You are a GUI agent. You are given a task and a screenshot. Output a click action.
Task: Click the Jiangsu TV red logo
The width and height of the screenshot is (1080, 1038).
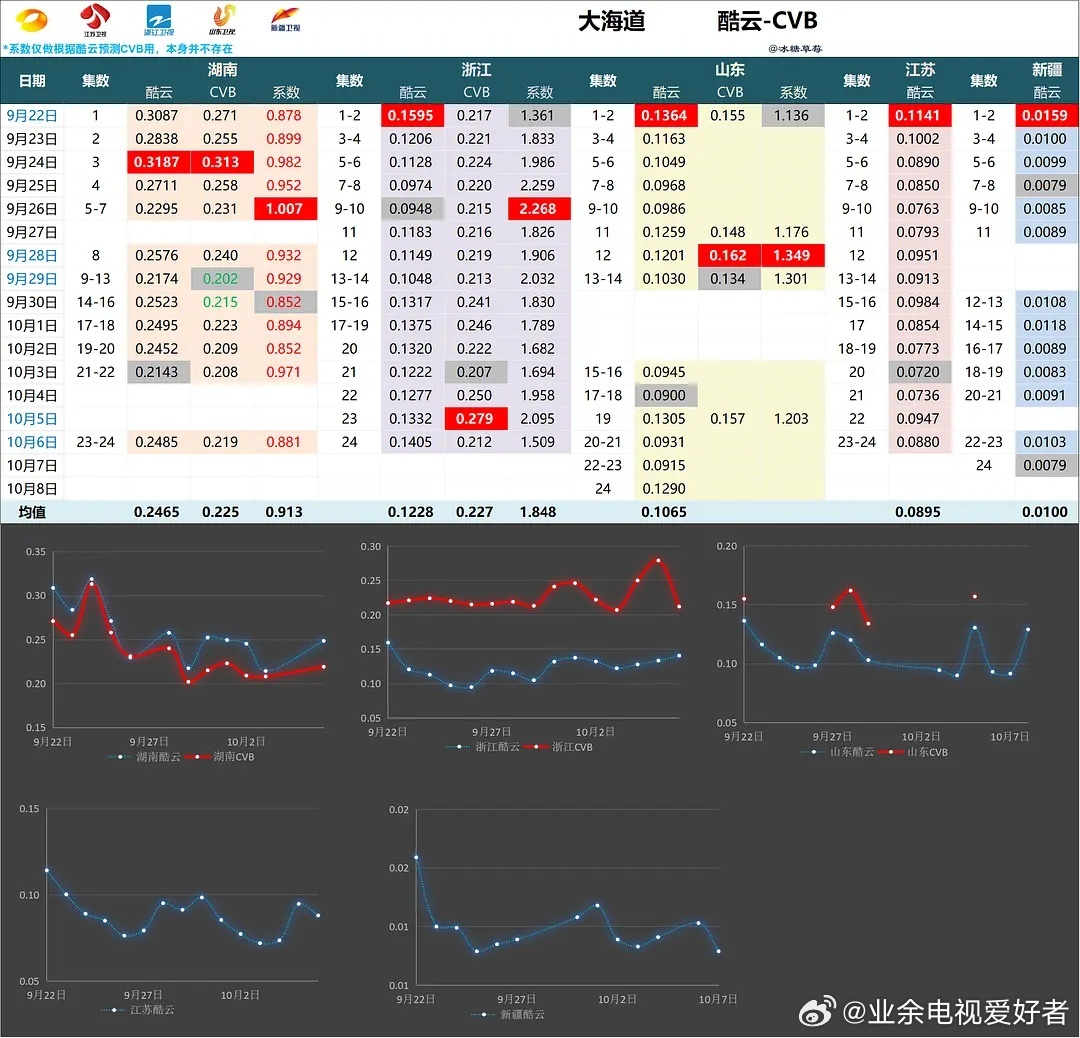point(95,18)
